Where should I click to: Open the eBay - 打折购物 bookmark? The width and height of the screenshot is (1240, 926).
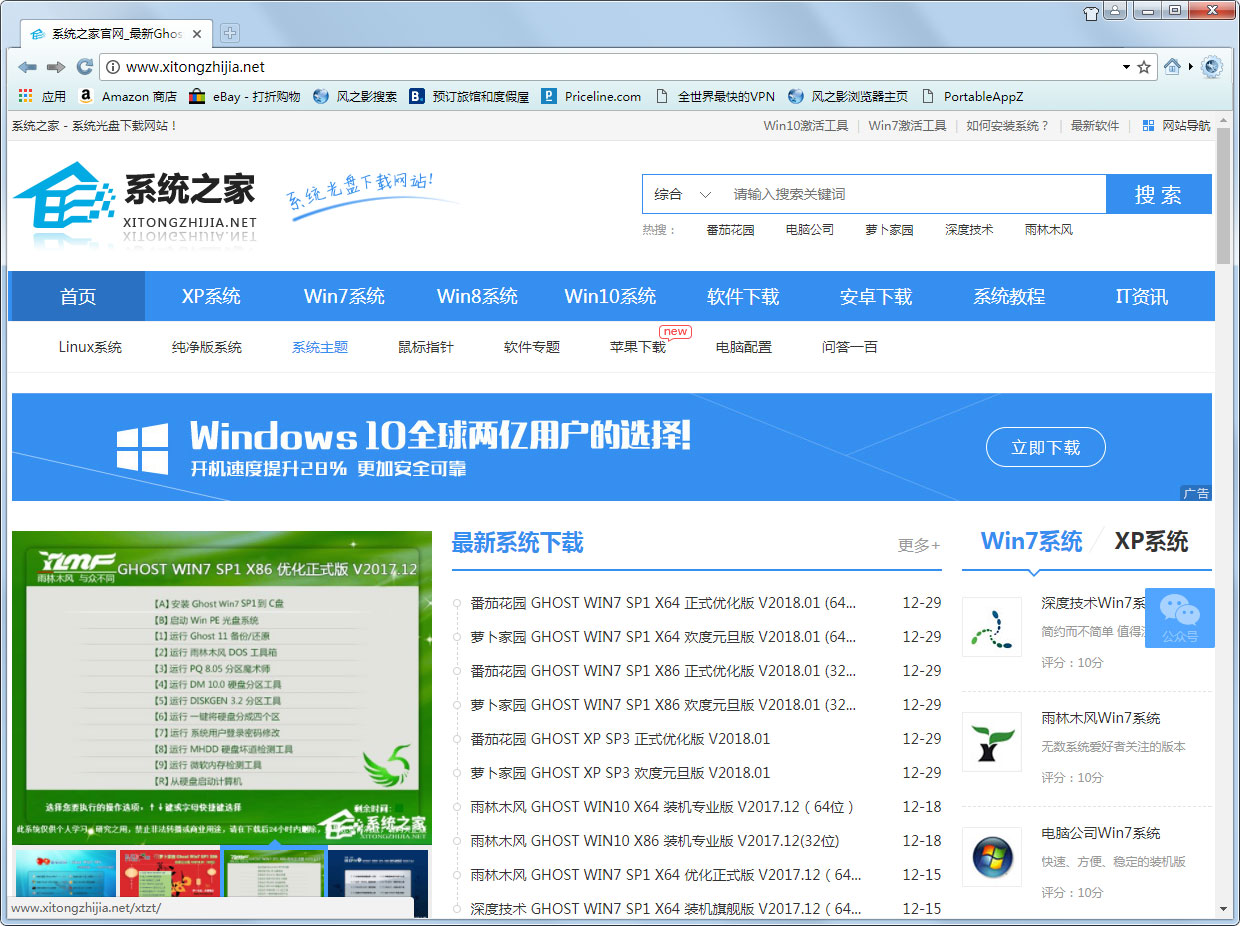(x=244, y=97)
